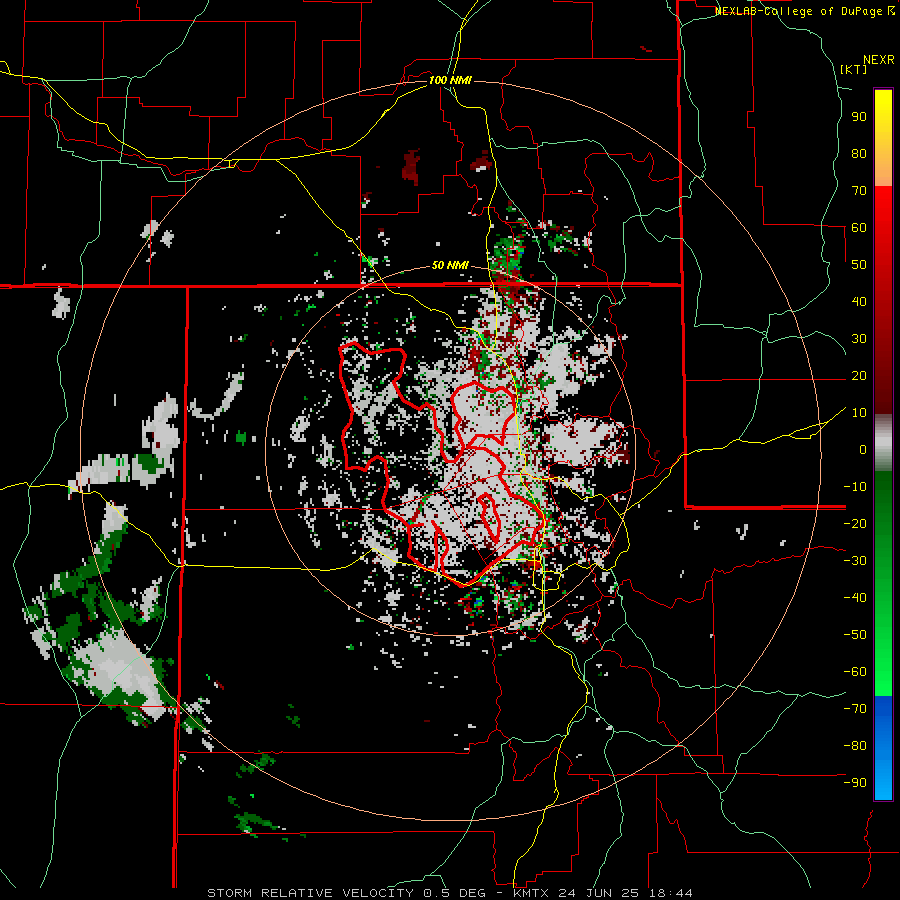Select the -10 value on the velocity scale
This screenshot has height=900, width=900.
855,487
